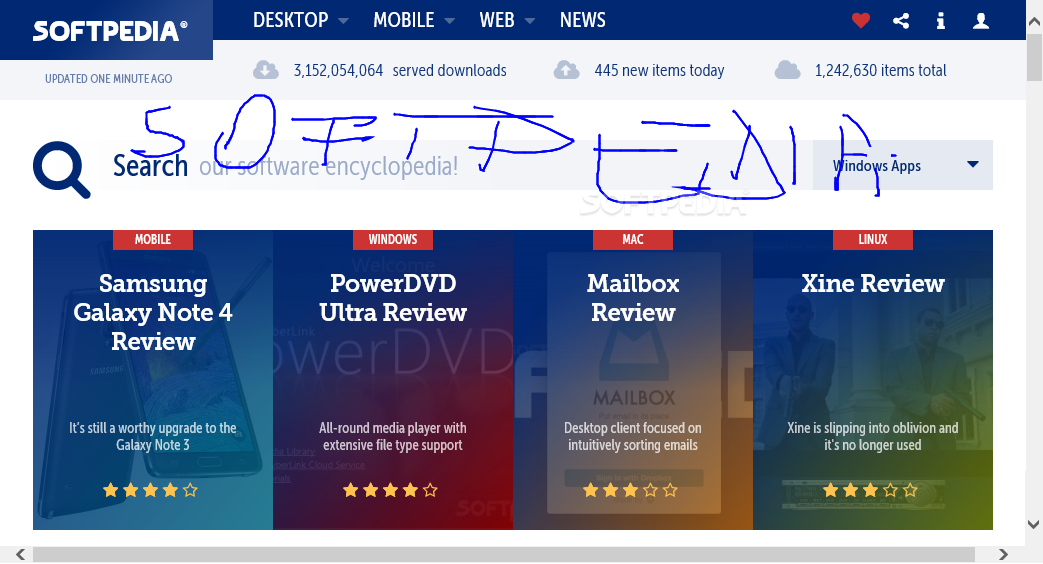
Task: Click the items total cloud icon
Action: coord(788,70)
